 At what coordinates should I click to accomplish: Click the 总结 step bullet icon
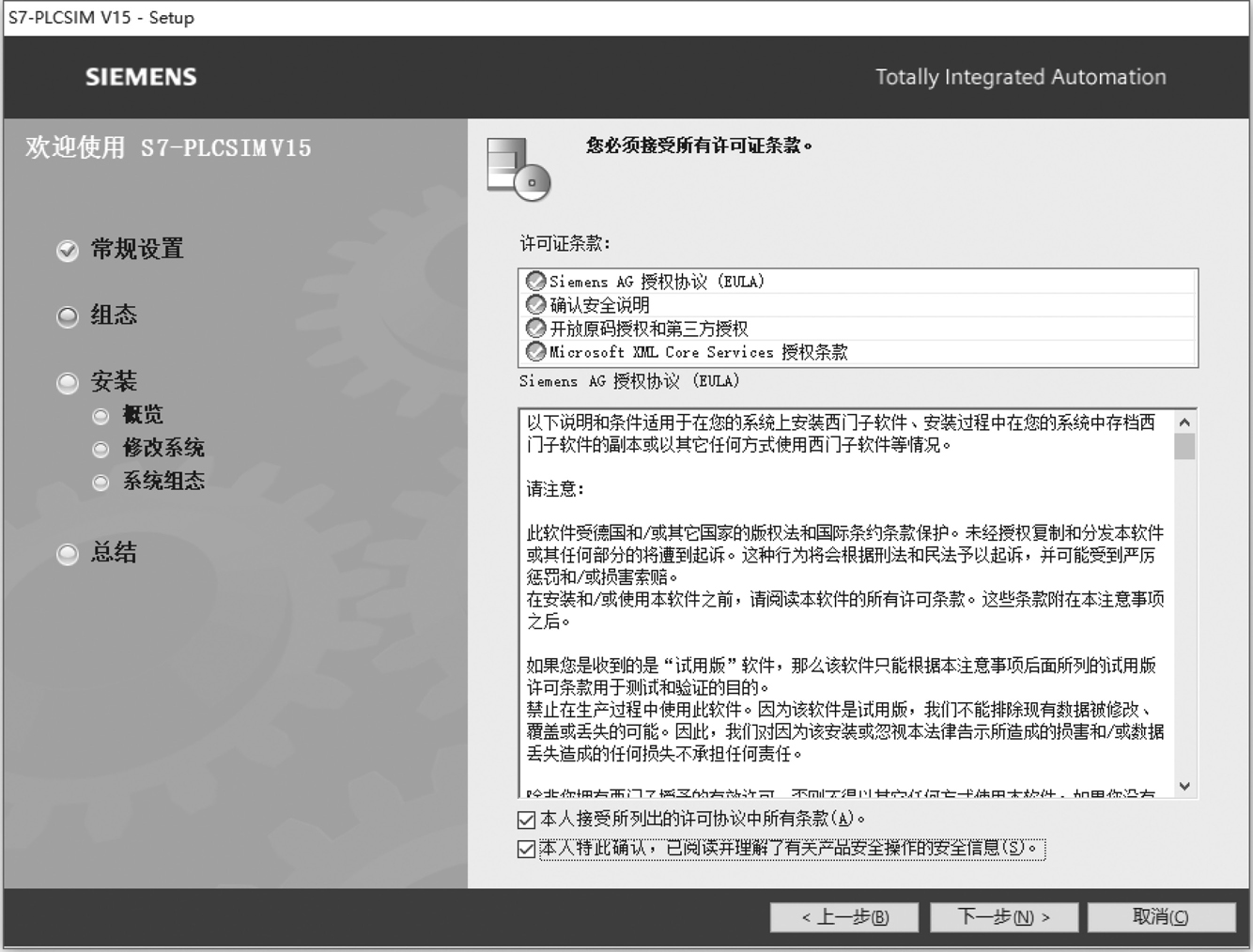(67, 554)
